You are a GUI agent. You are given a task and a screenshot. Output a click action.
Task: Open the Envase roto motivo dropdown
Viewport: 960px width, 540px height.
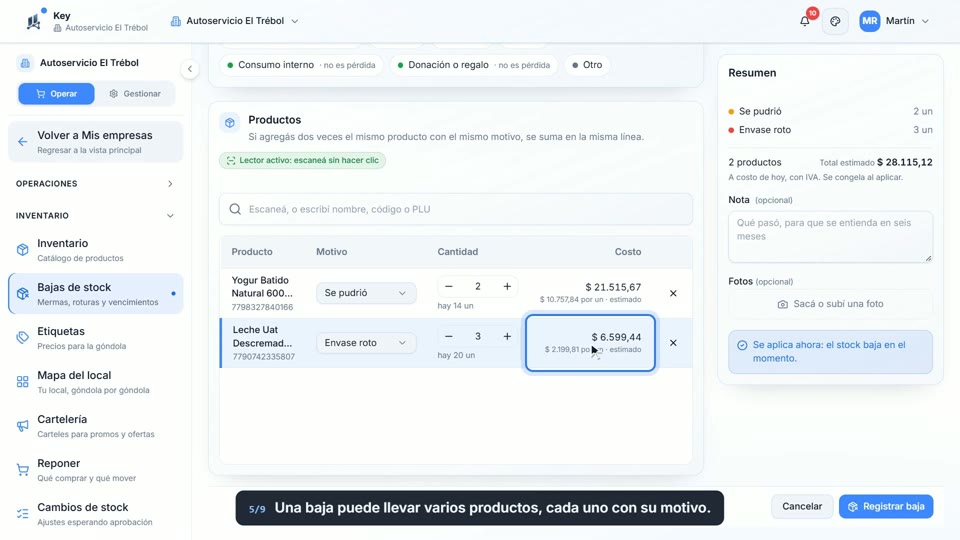pos(366,343)
